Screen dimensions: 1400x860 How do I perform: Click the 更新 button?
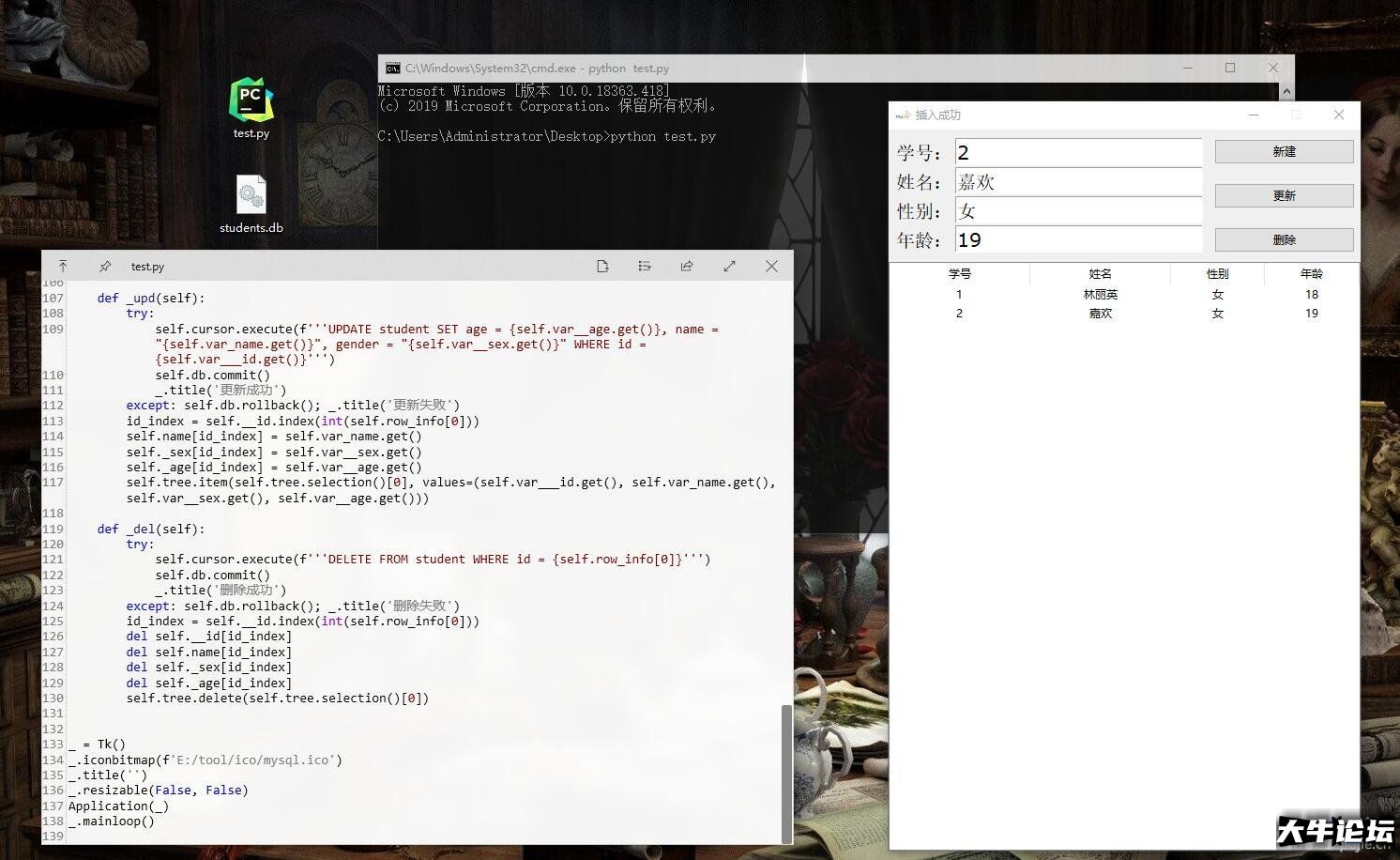coord(1284,195)
